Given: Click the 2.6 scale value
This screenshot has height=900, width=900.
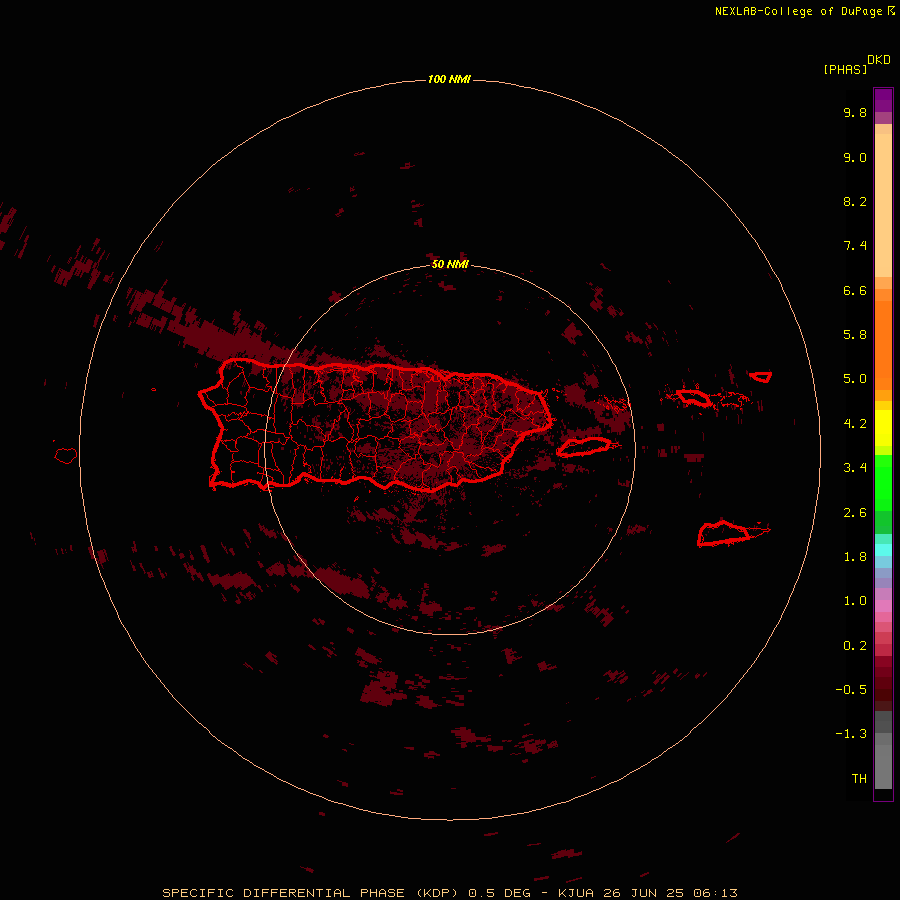Looking at the screenshot, I should (x=855, y=513).
